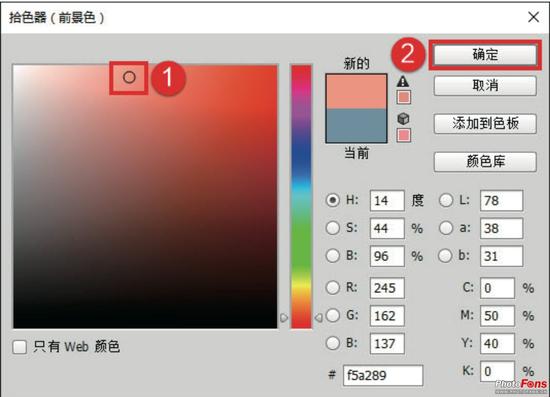Click the hex field showing f5a289
Image resolution: width=550 pixels, height=397 pixels.
(383, 375)
